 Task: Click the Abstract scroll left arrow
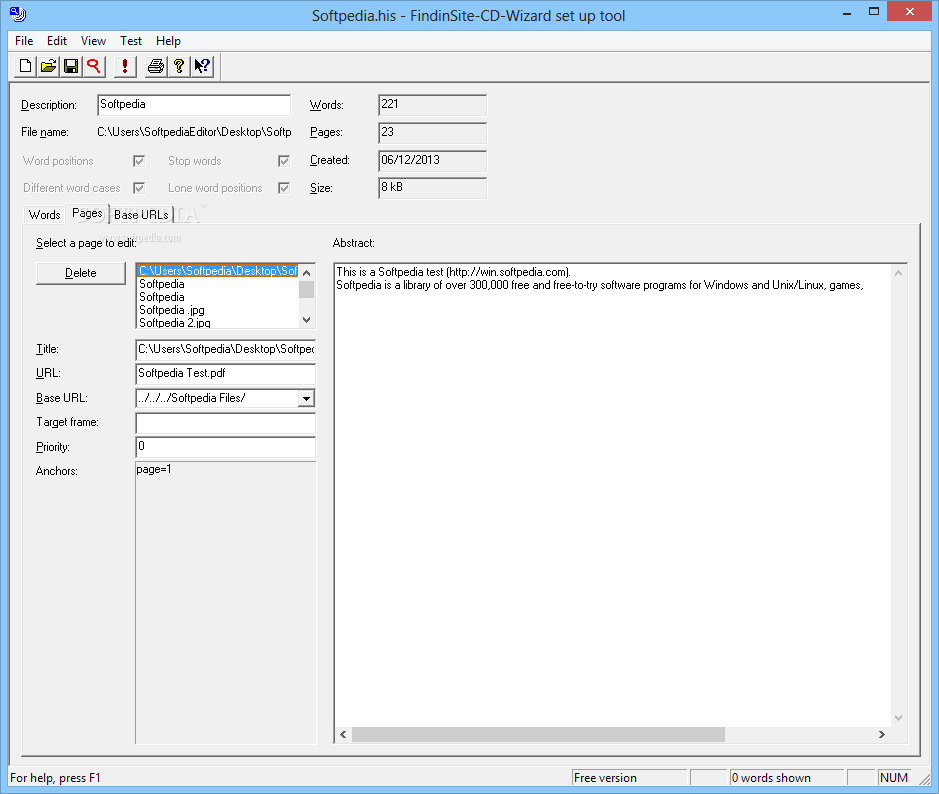(x=343, y=735)
